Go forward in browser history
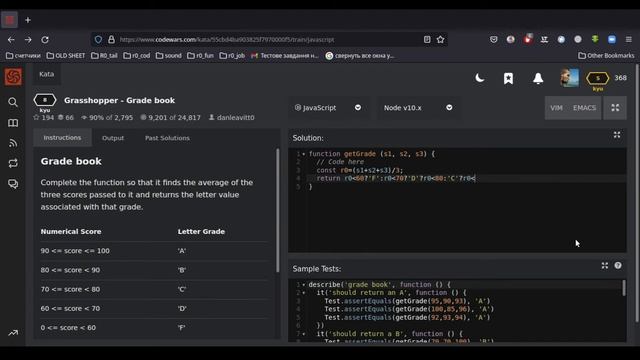 pyautogui.click(x=28, y=40)
